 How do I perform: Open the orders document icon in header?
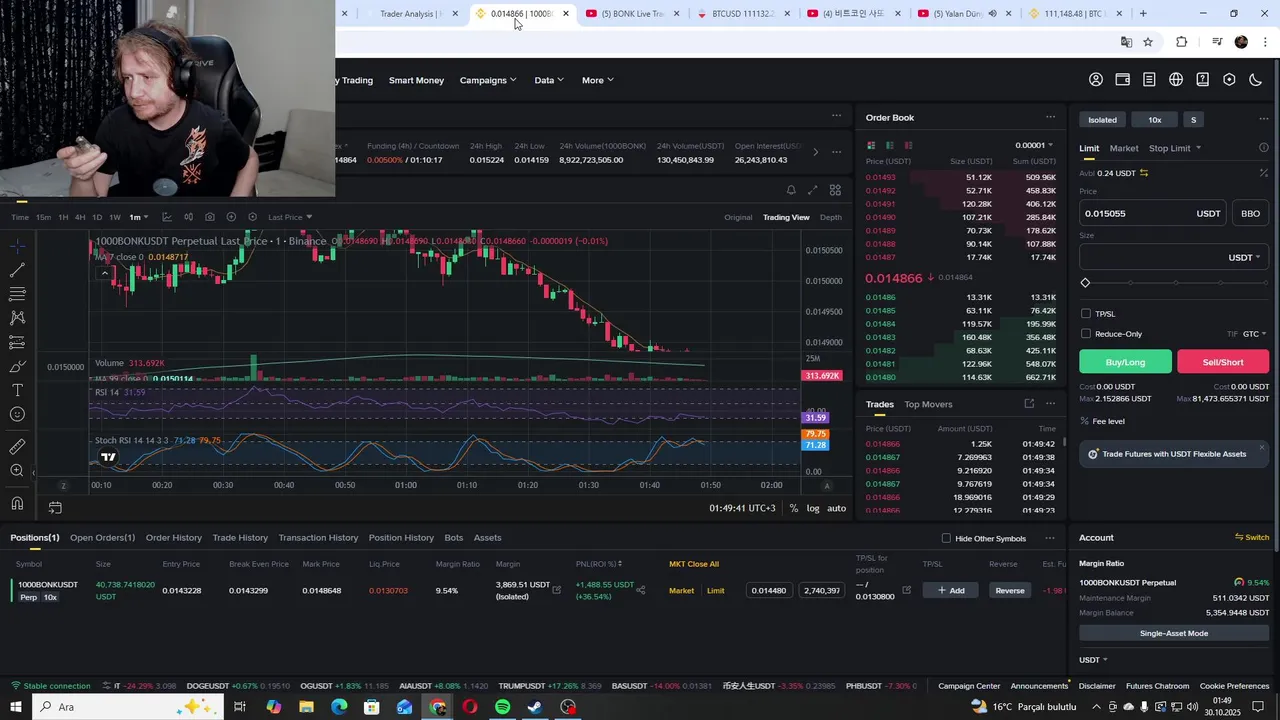[1149, 80]
